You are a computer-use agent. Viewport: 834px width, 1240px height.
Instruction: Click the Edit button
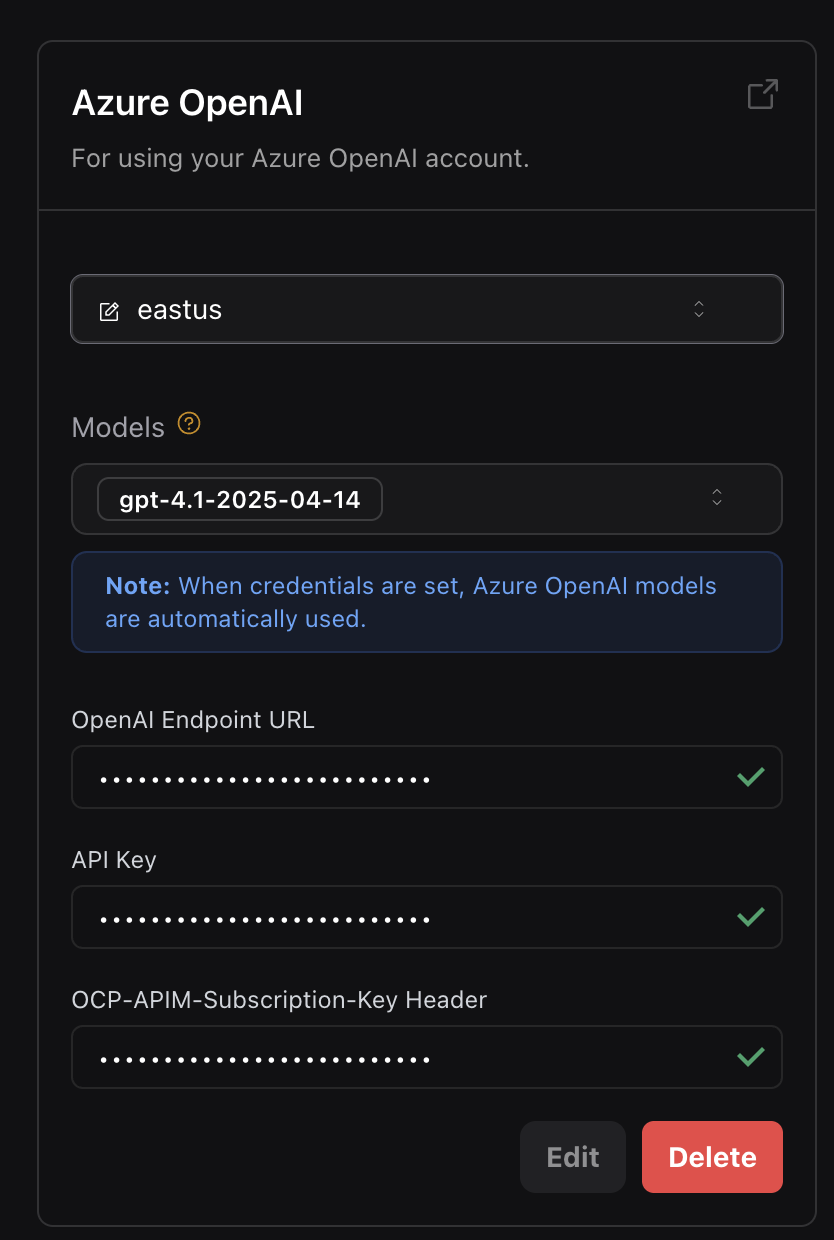pyautogui.click(x=572, y=1157)
